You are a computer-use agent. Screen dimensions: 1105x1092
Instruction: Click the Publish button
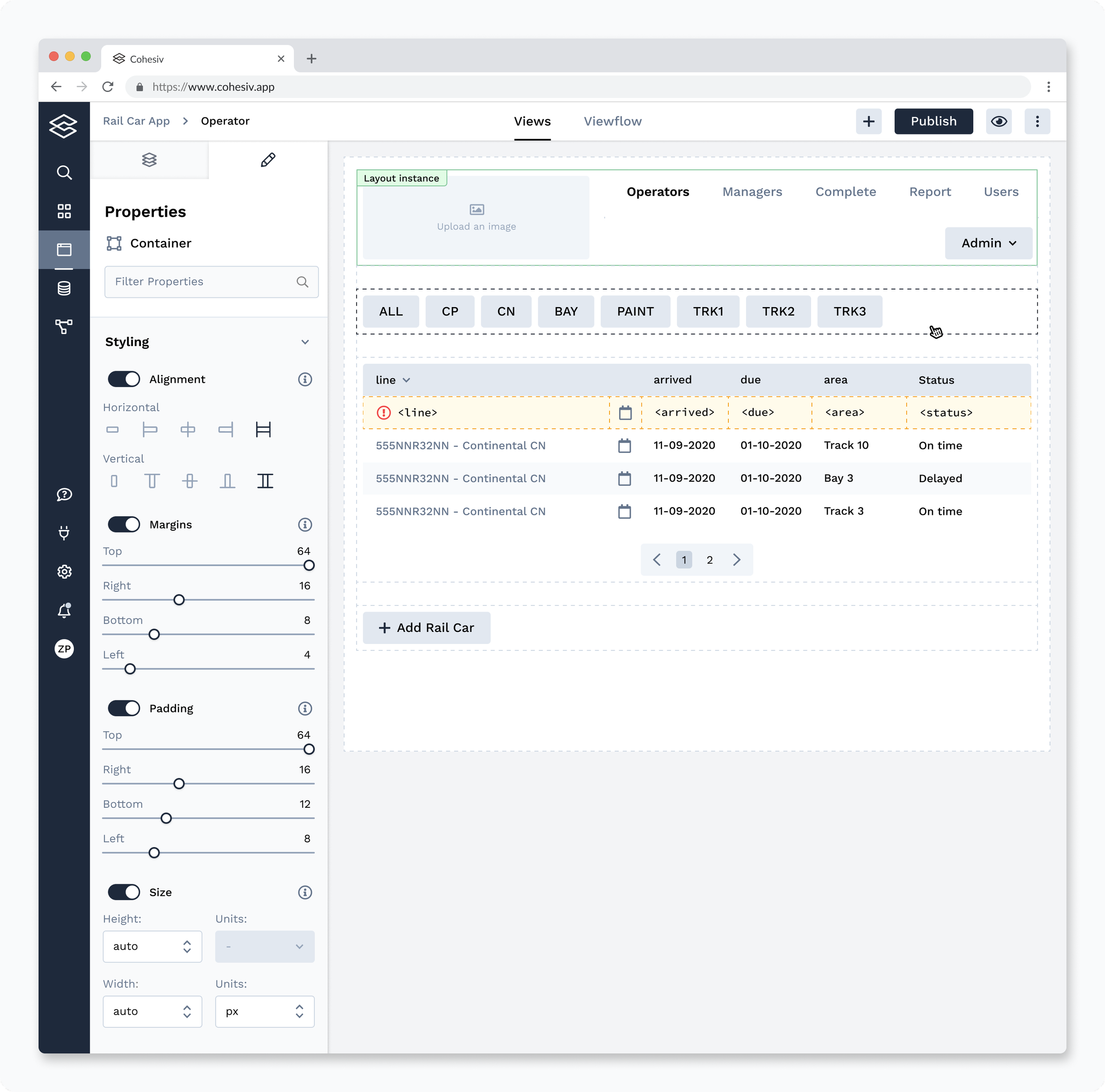tap(933, 121)
